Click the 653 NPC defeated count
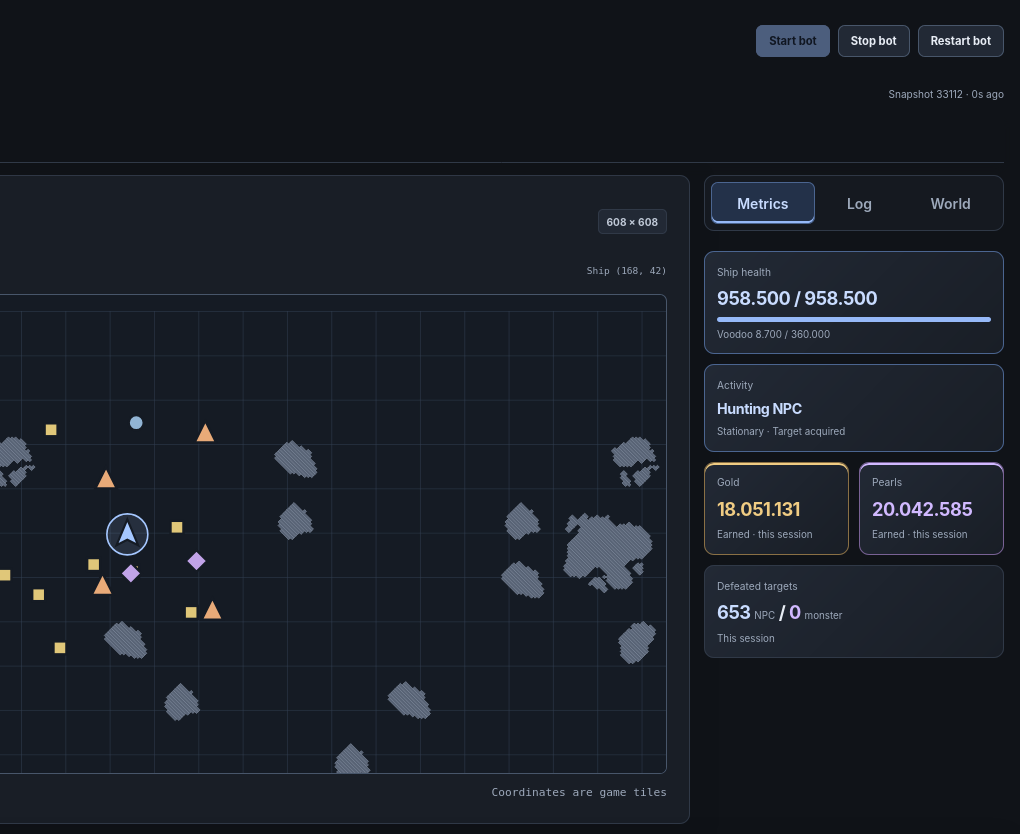 [745, 613]
